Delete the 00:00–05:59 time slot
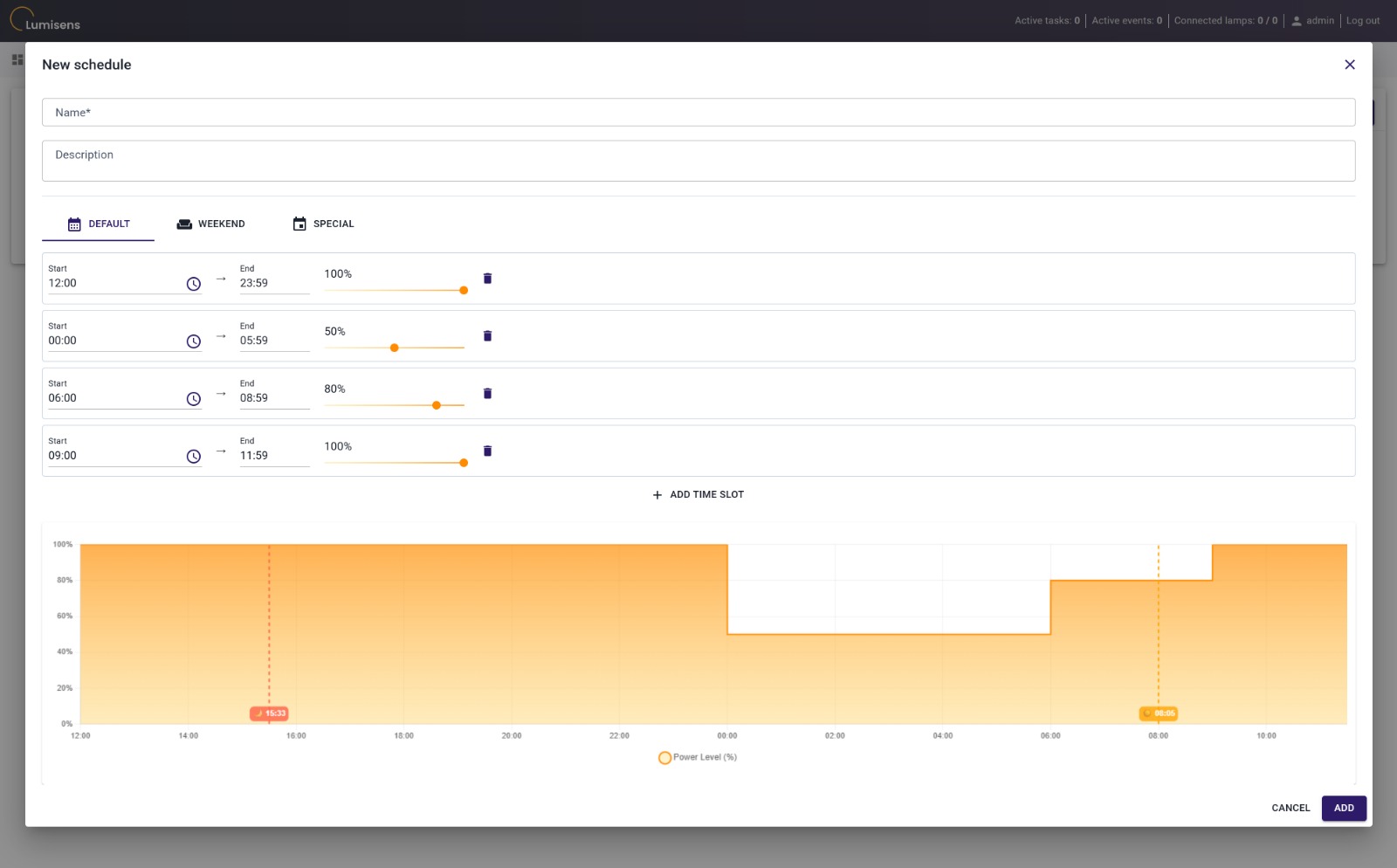This screenshot has height=868, width=1397. [x=488, y=336]
